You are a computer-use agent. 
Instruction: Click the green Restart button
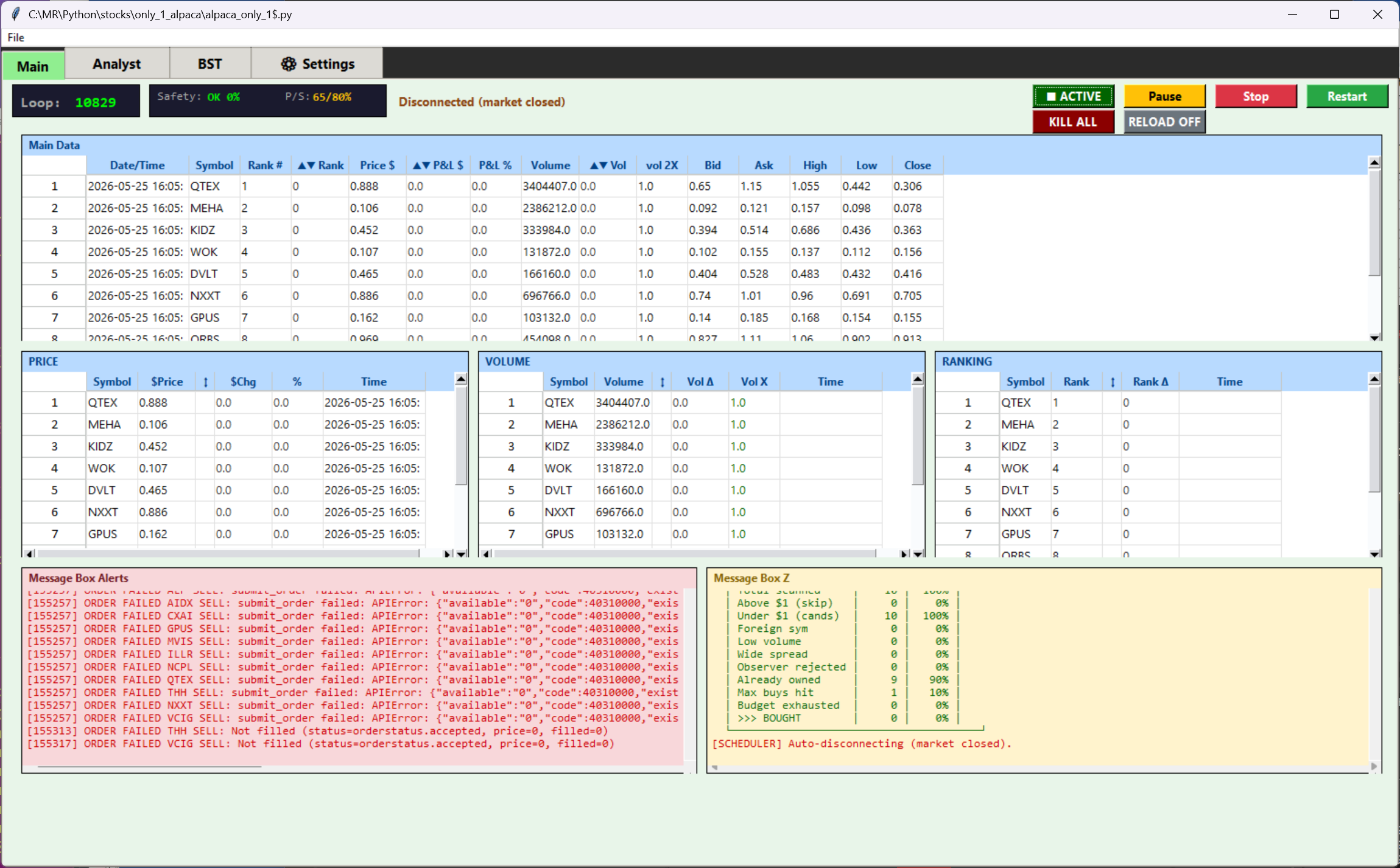coord(1347,96)
